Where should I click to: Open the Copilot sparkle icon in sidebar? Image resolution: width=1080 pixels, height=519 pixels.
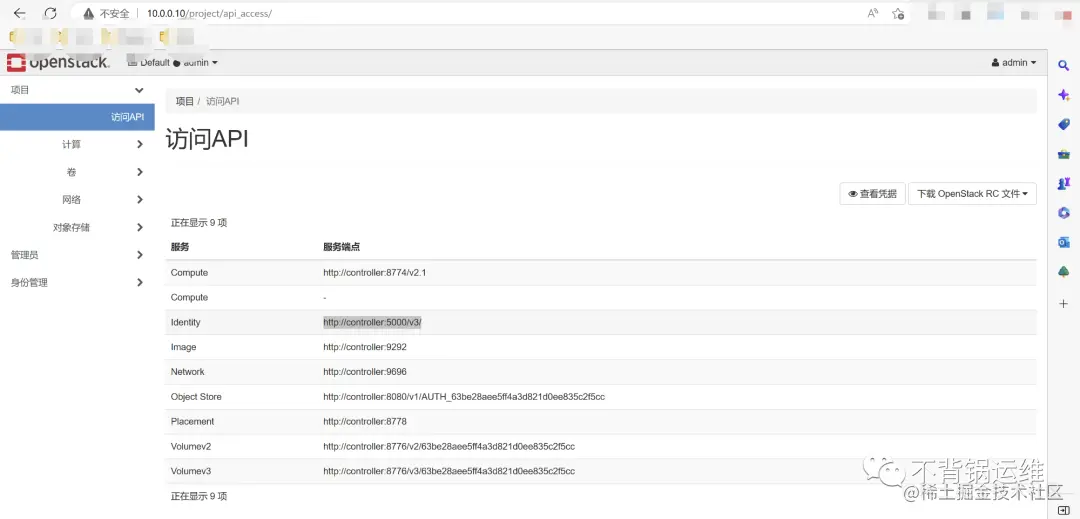coord(1063,95)
